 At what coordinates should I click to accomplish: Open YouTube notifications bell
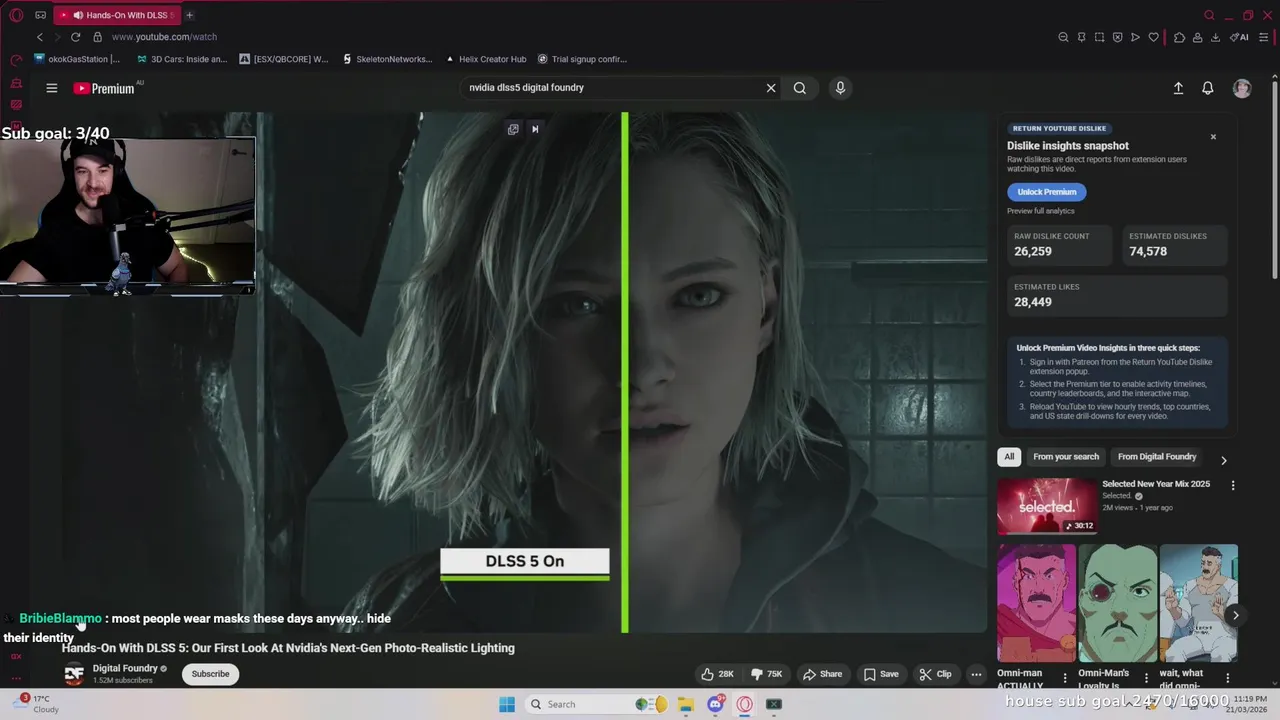pos(1208,88)
